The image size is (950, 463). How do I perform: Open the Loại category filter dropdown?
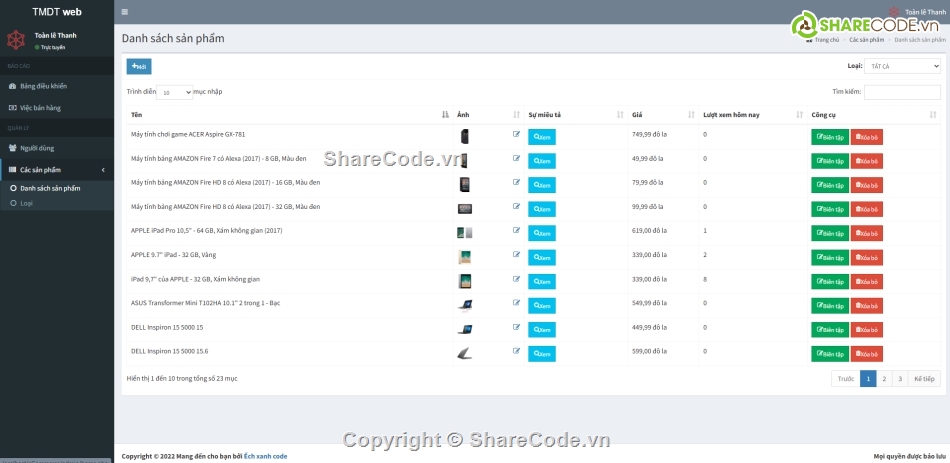[x=902, y=66]
